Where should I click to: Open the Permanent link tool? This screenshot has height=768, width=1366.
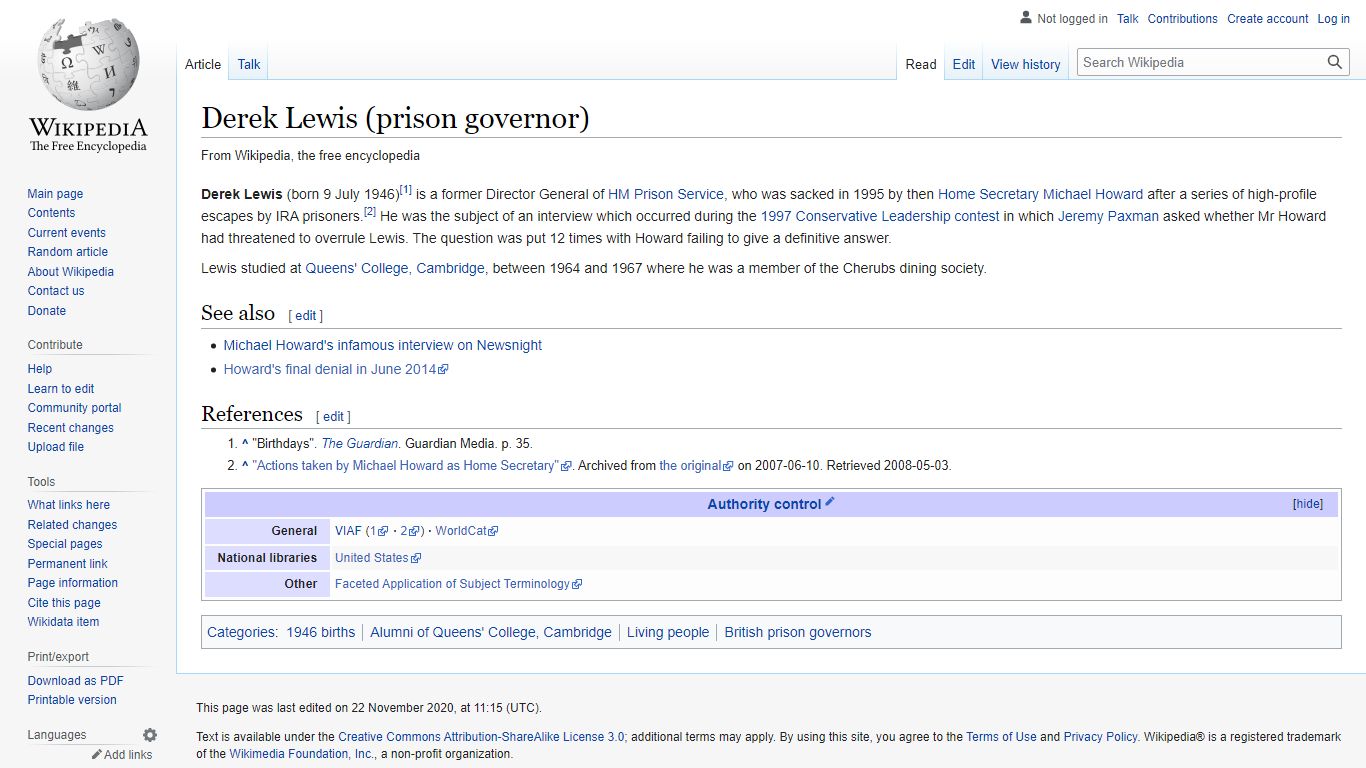(67, 564)
